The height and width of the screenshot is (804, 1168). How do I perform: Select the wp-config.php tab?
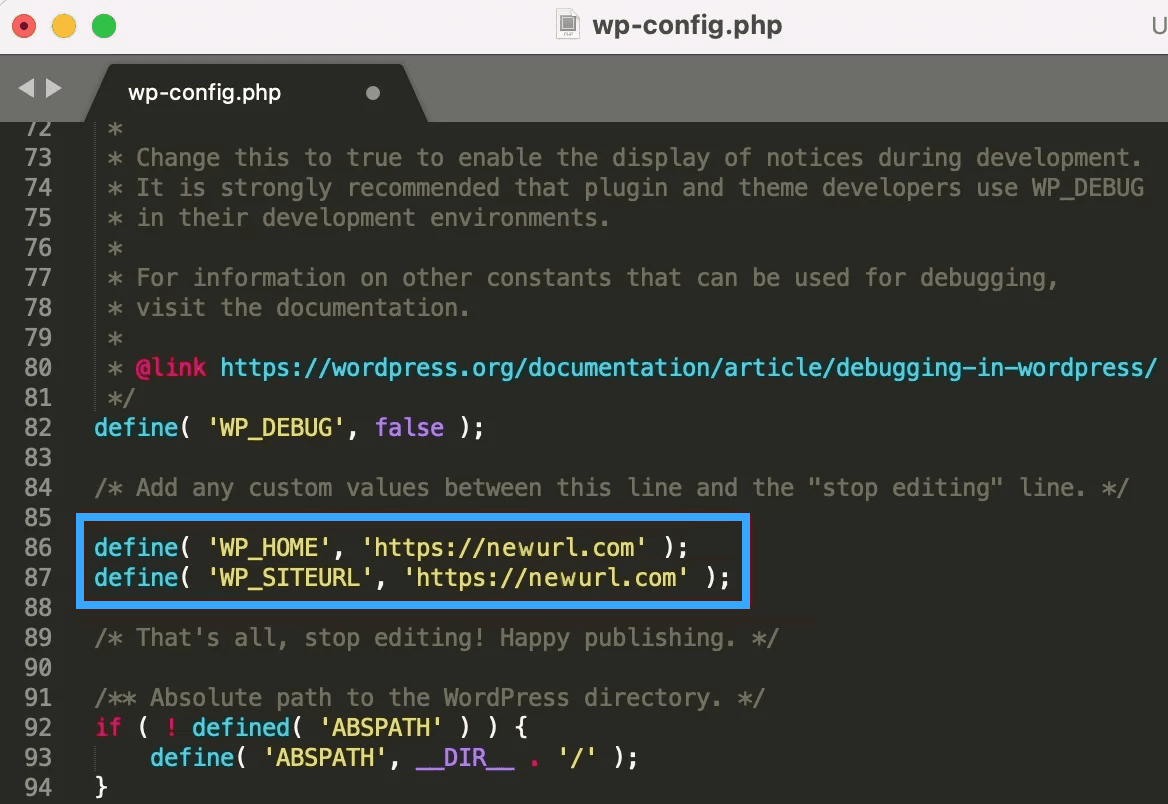click(205, 93)
